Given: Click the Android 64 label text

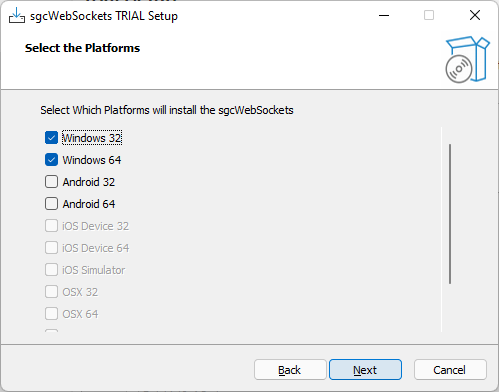Looking at the screenshot, I should [89, 204].
